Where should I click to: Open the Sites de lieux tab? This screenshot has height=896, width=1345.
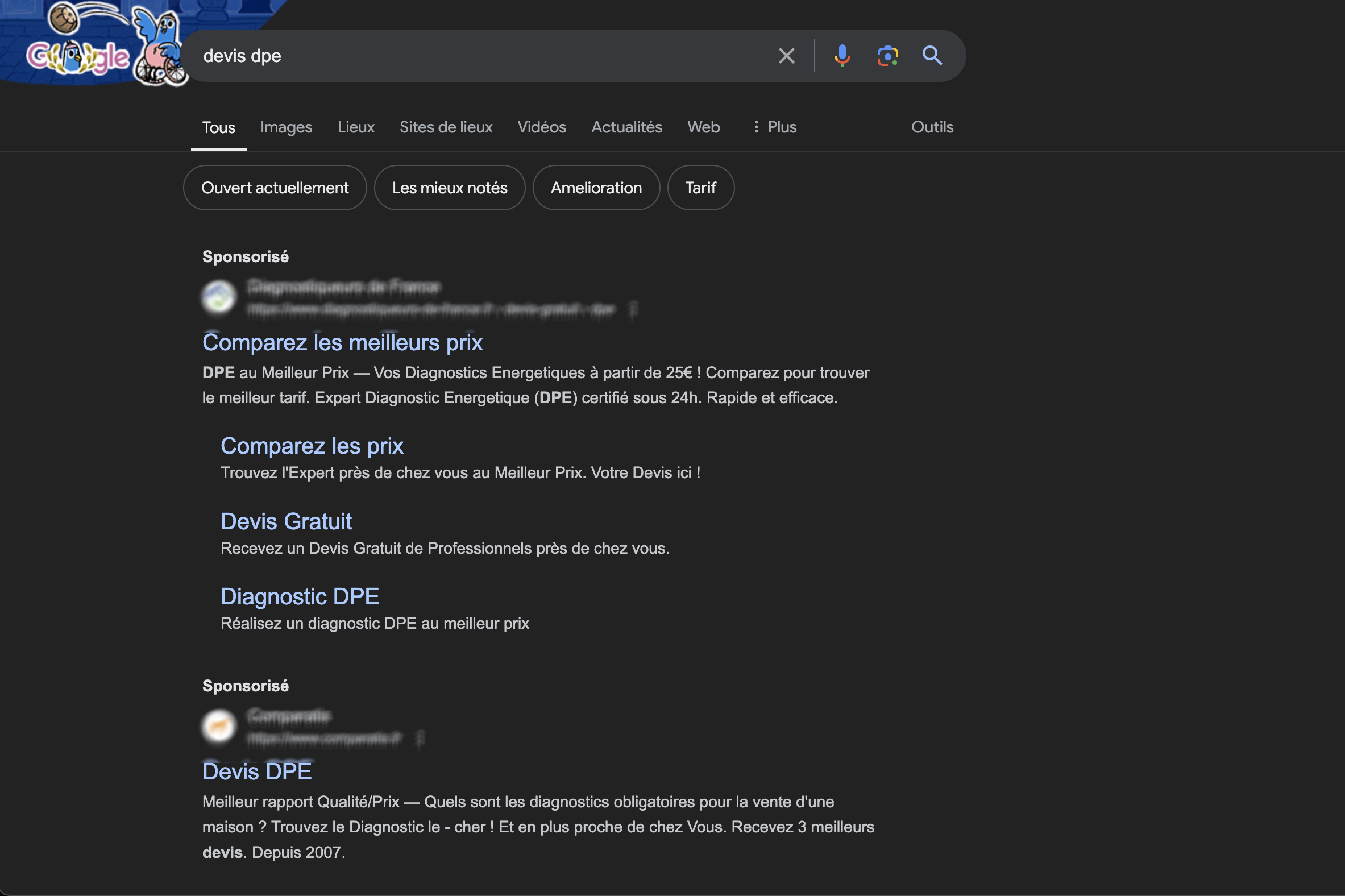(446, 127)
